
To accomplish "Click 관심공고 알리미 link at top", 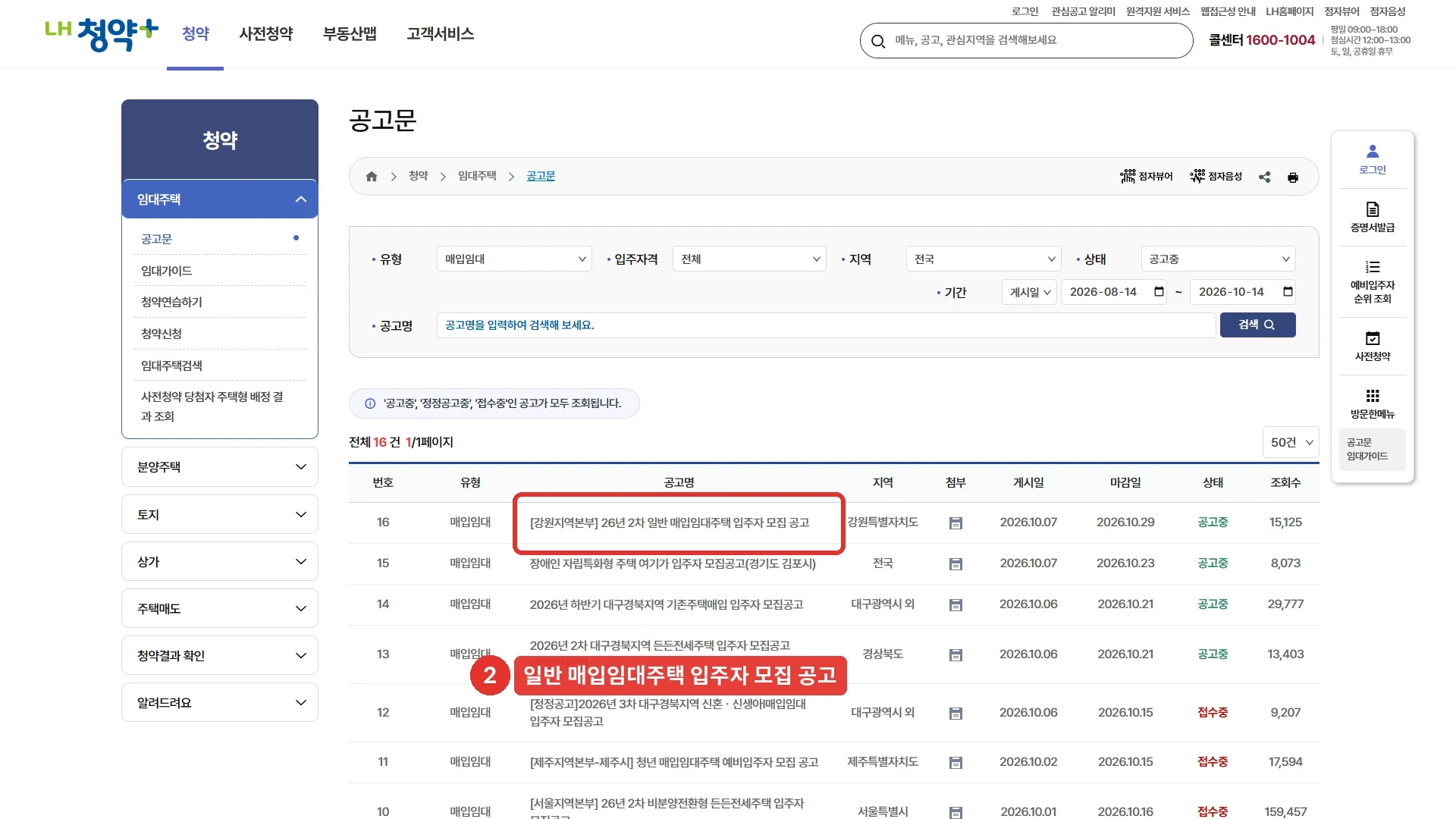I will 1083,11.
